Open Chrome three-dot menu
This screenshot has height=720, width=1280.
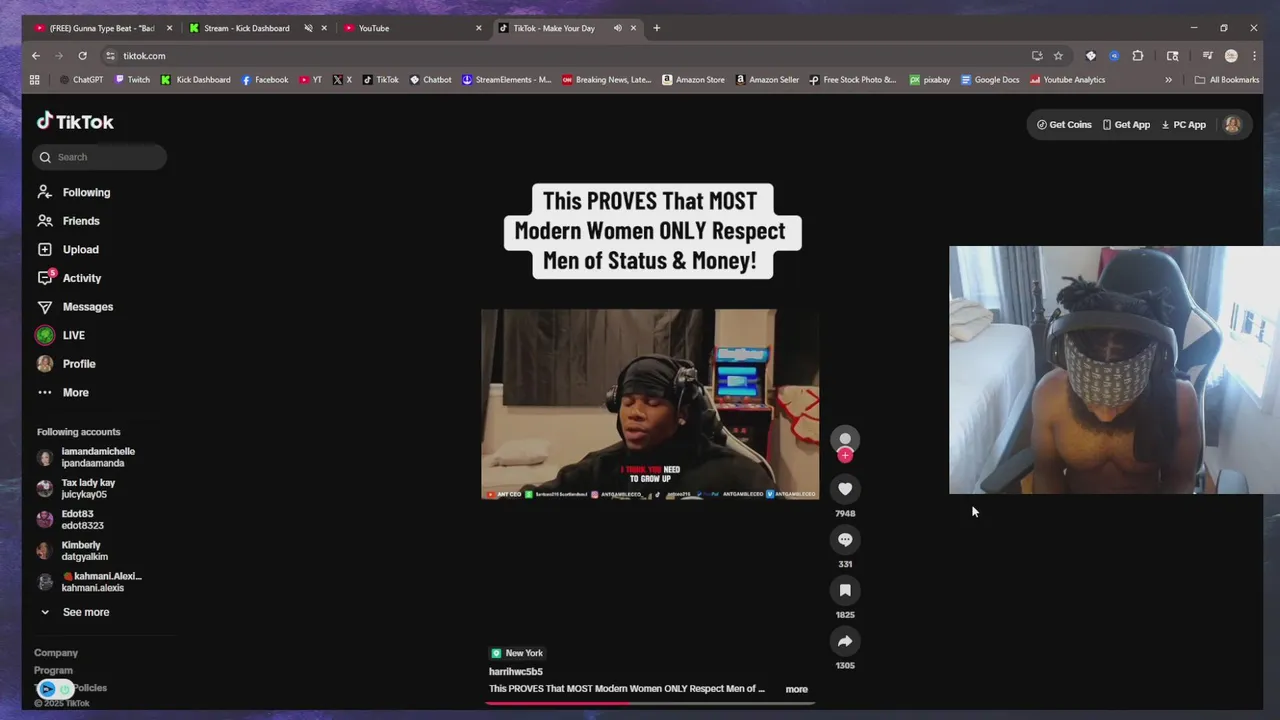point(1254,56)
